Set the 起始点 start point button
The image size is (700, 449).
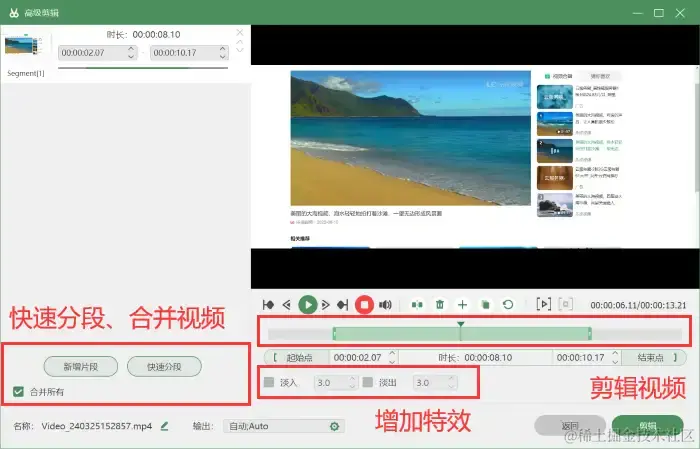pos(296,358)
